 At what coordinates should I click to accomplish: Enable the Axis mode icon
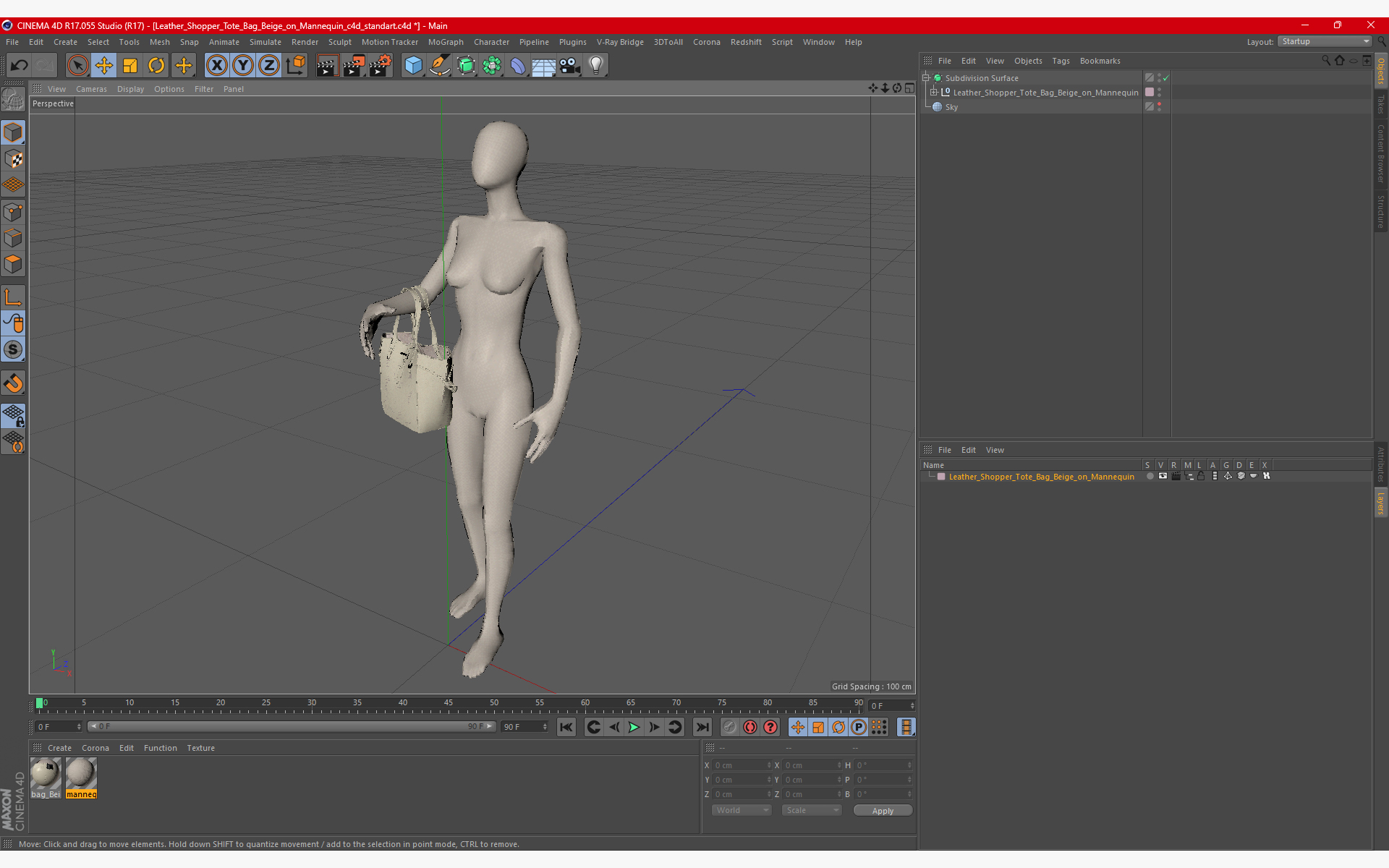pyautogui.click(x=13, y=297)
